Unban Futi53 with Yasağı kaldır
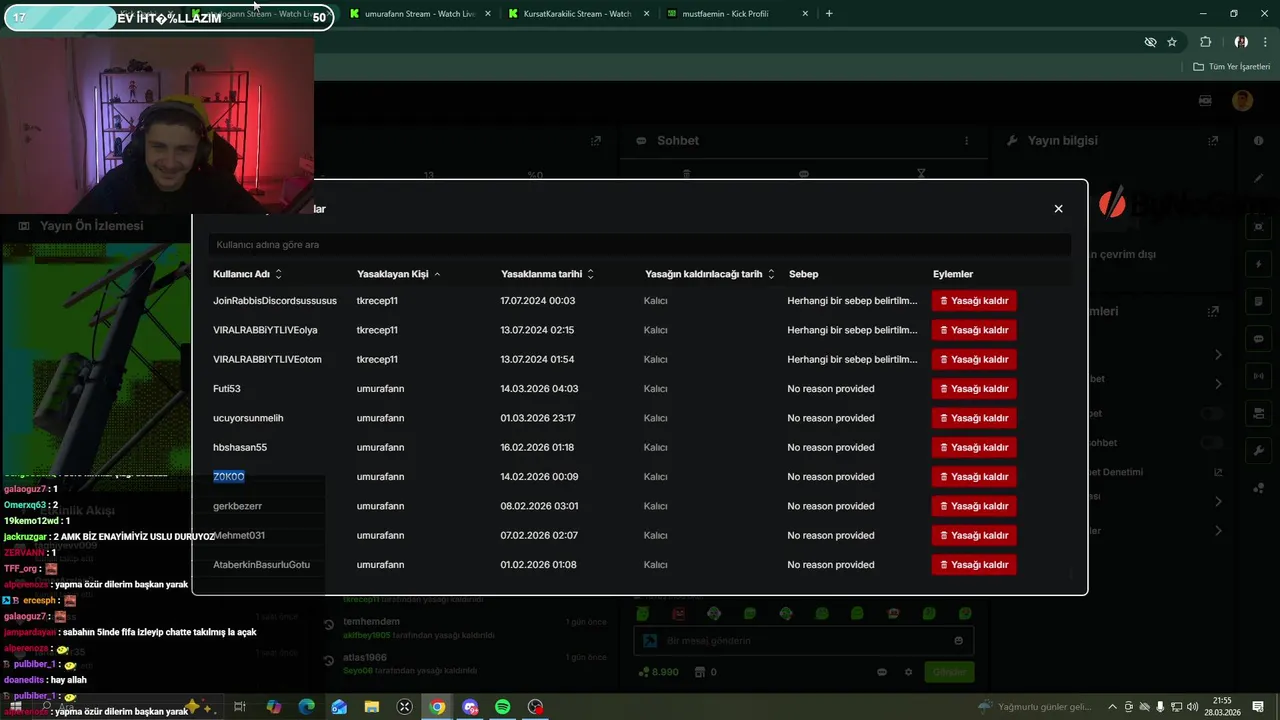 [x=974, y=389]
